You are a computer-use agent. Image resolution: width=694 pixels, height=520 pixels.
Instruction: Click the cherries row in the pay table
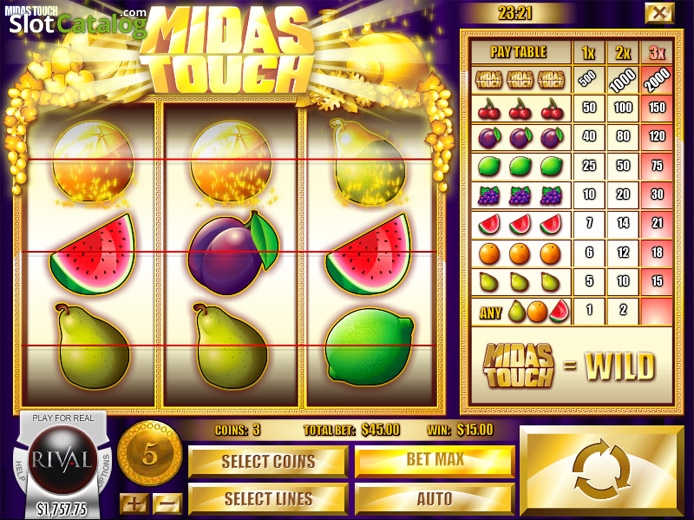click(572, 108)
